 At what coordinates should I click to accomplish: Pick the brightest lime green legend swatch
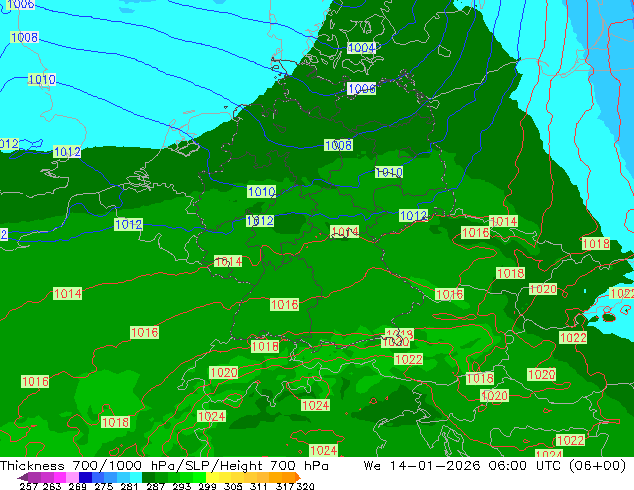click(x=199, y=477)
